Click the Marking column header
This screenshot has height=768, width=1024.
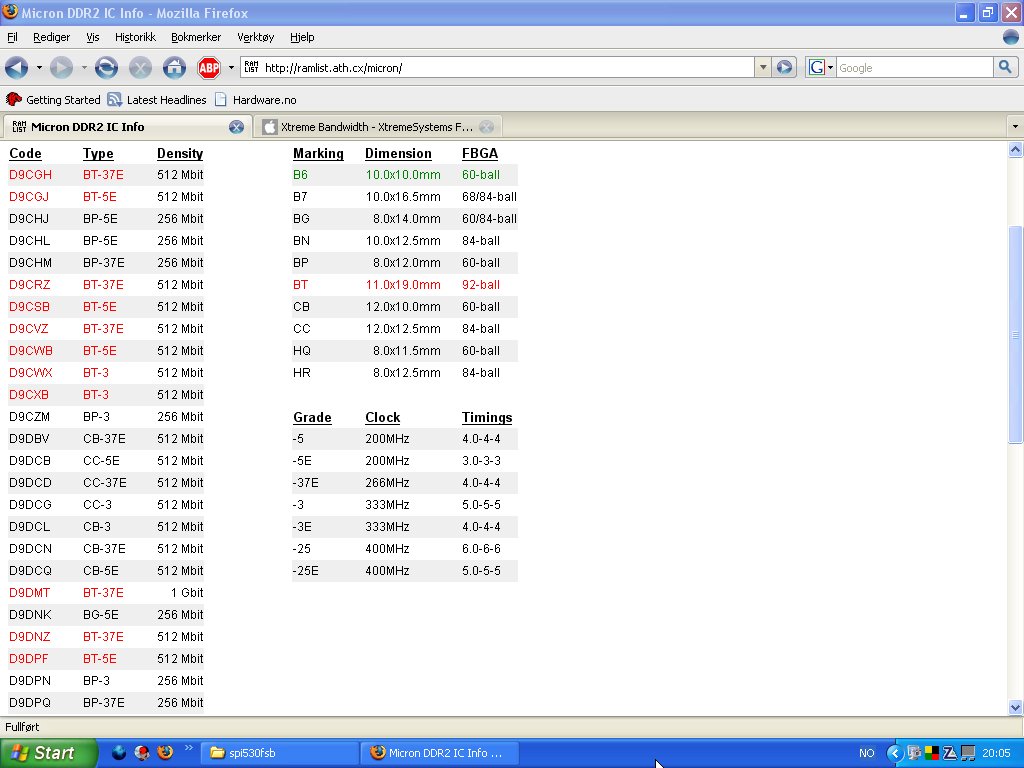(x=318, y=153)
